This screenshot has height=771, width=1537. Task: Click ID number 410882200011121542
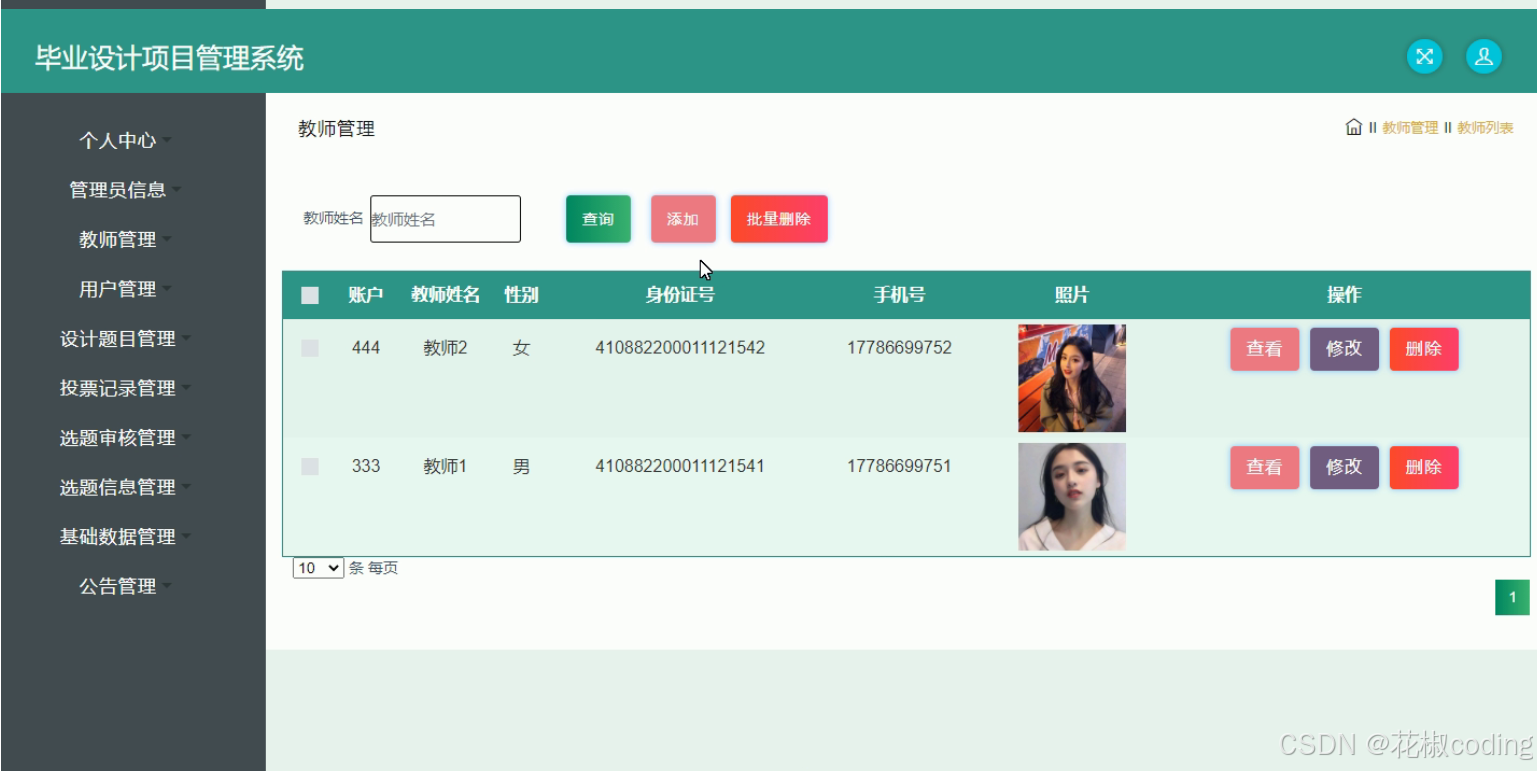[680, 348]
